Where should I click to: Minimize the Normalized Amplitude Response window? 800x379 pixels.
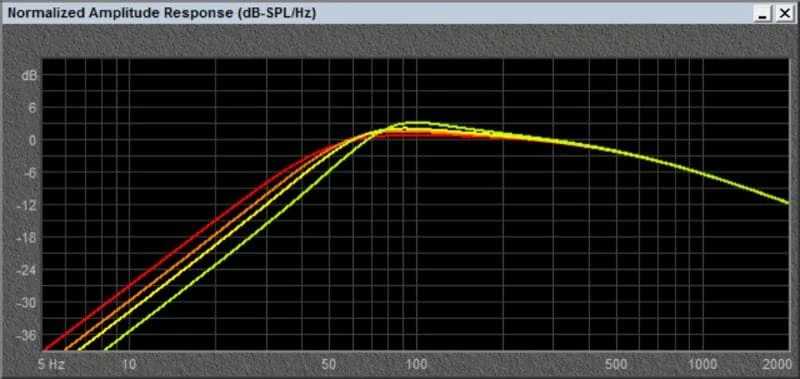pyautogui.click(x=763, y=14)
